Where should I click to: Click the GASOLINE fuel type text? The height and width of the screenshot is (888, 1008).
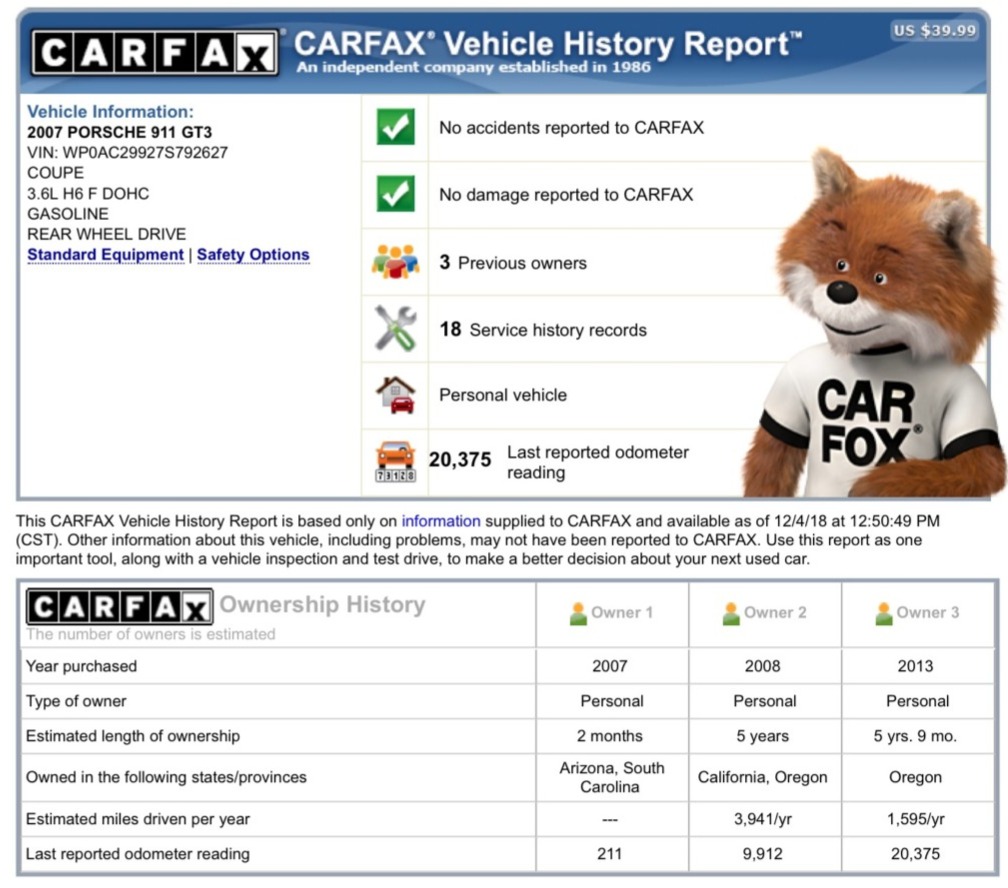tap(68, 213)
